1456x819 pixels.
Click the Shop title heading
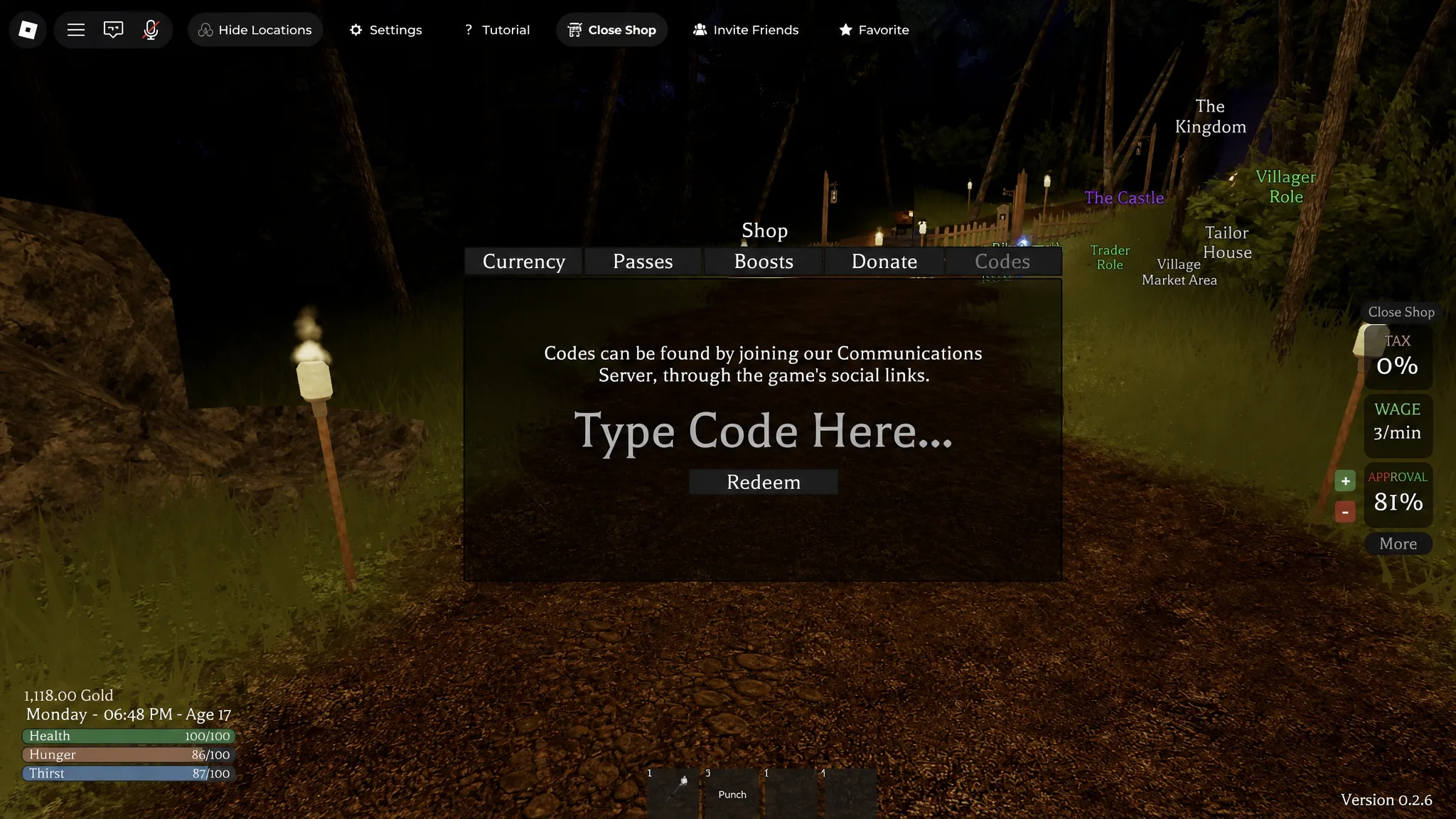click(764, 230)
